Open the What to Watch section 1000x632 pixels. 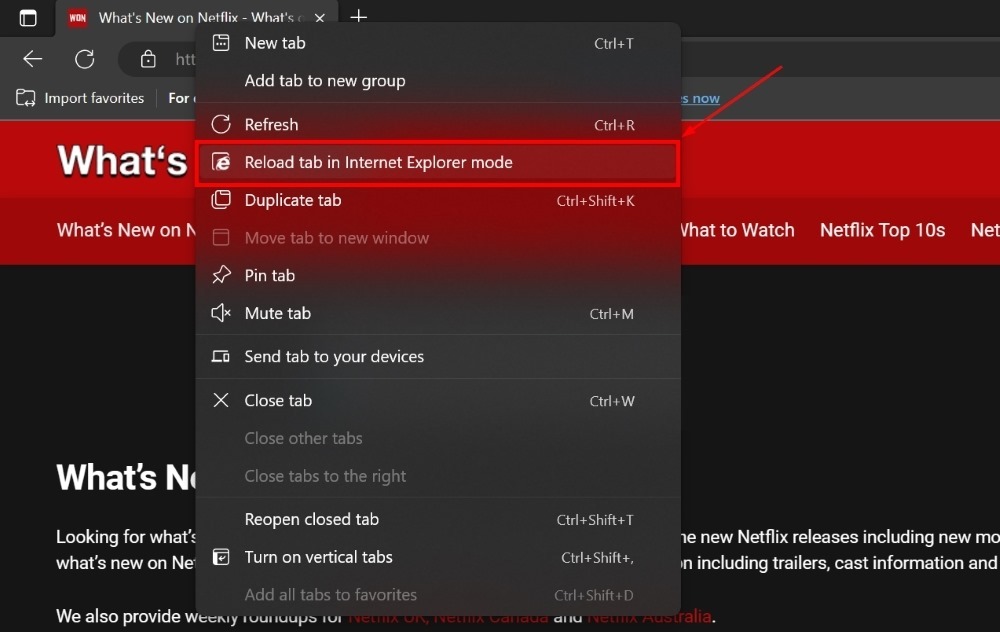pyautogui.click(x=737, y=230)
